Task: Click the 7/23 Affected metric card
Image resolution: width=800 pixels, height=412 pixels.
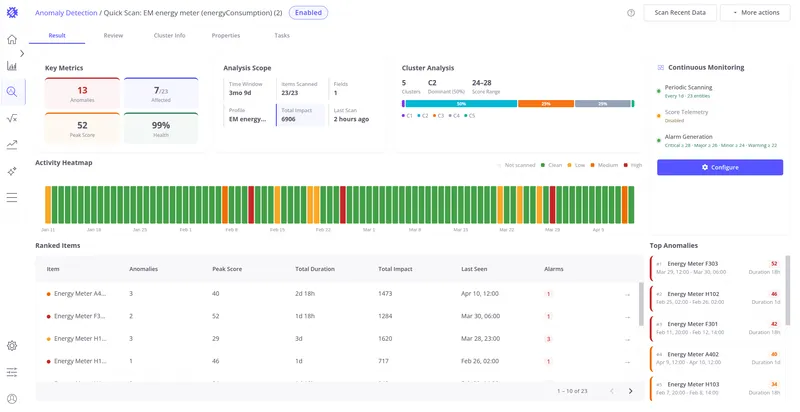Action: click(161, 94)
